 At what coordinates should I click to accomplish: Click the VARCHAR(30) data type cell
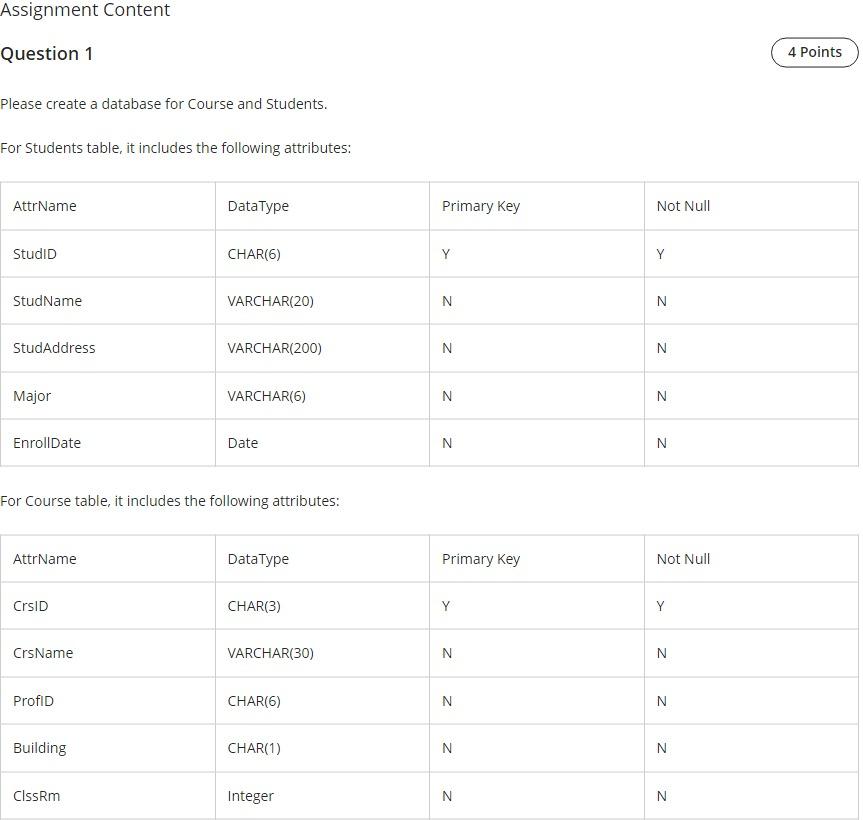click(x=323, y=653)
